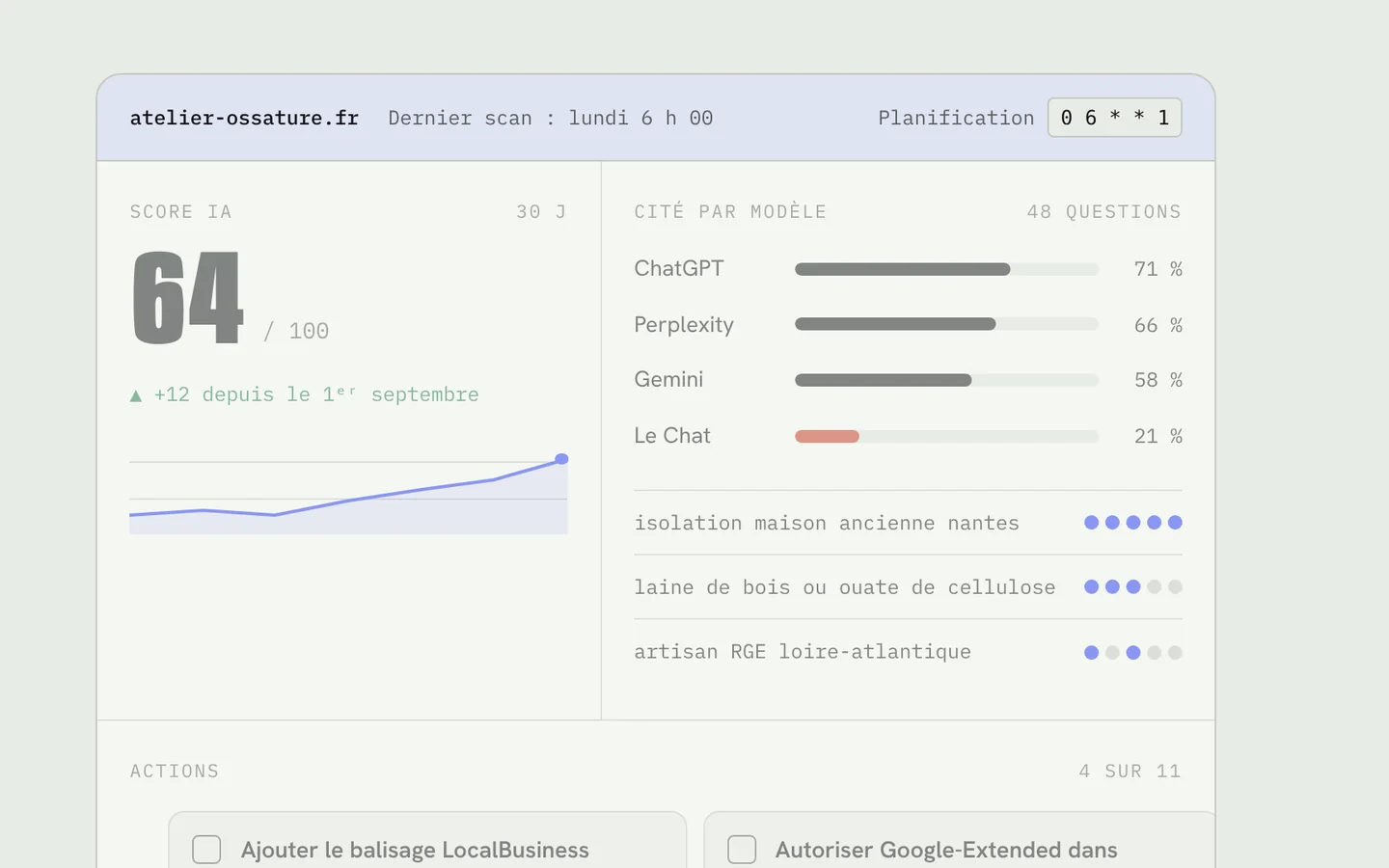Edit the Planification cron field
This screenshot has width=1389, height=868.
click(x=1114, y=118)
